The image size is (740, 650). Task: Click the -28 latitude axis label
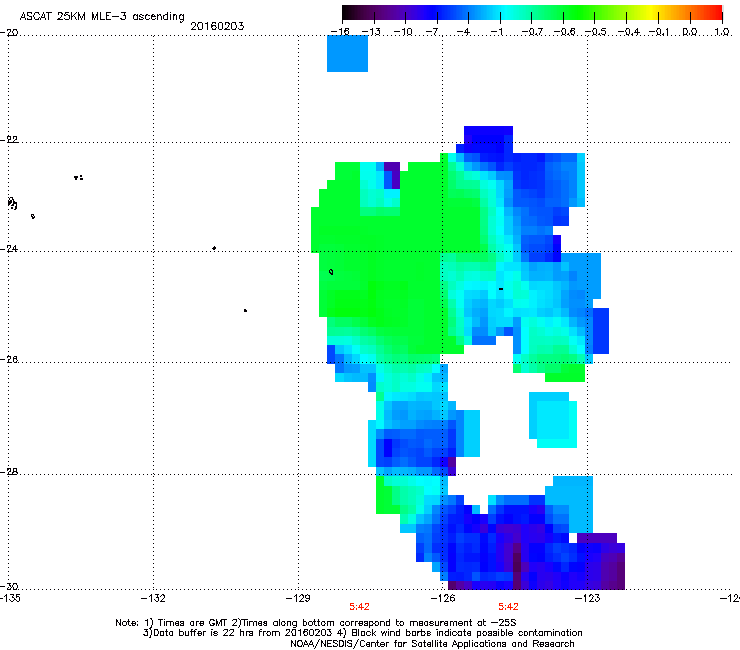(9, 472)
